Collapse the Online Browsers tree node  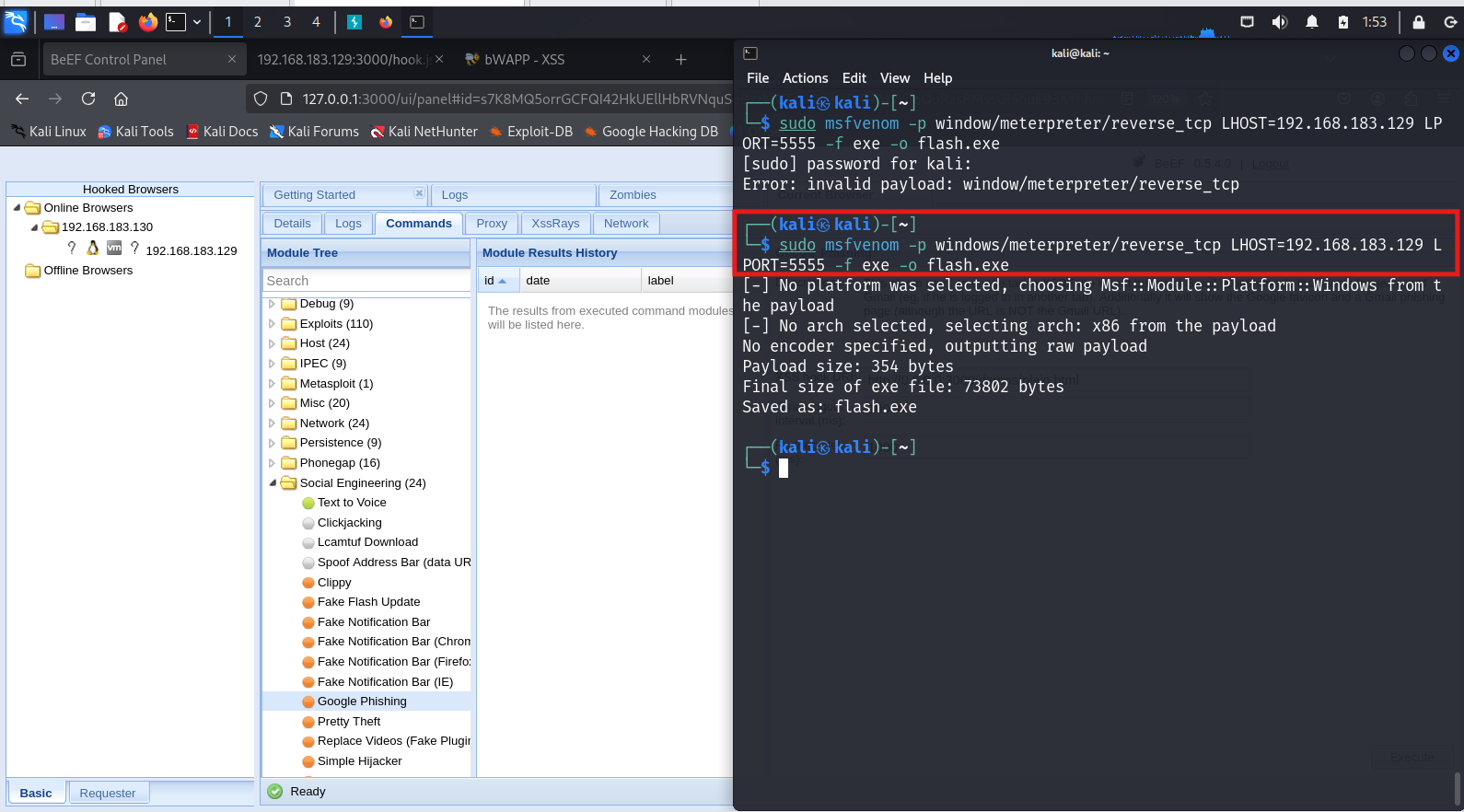[17, 207]
